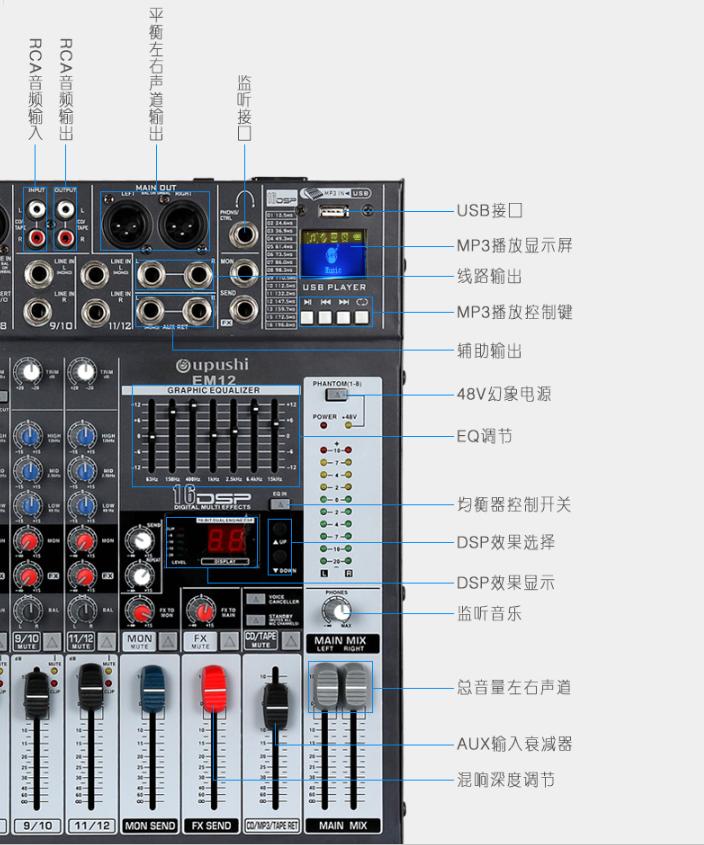Click the channel 11/12 BAL knob
The width and height of the screenshot is (704, 845).
(x=83, y=611)
